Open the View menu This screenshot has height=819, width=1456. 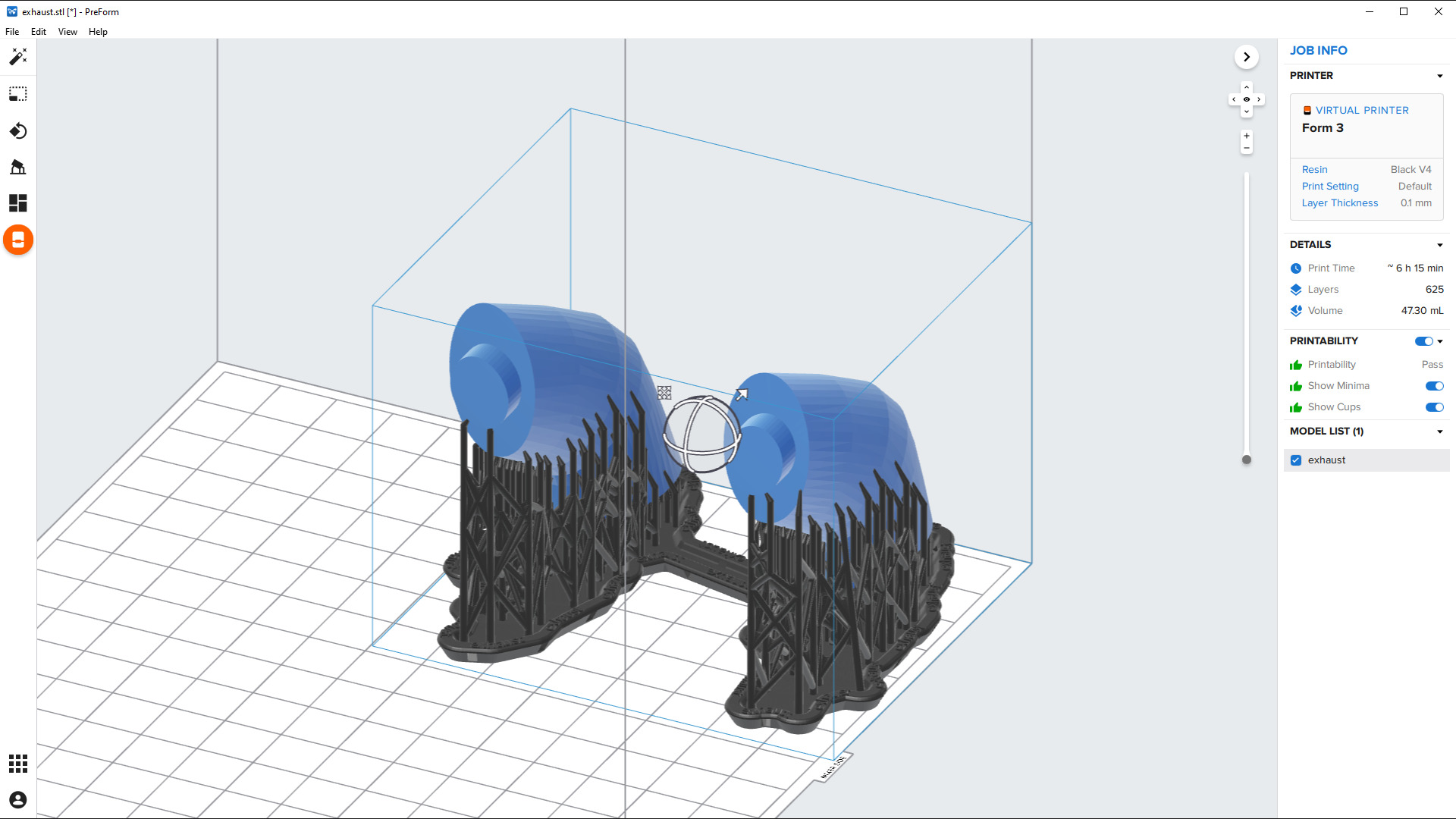click(x=67, y=32)
